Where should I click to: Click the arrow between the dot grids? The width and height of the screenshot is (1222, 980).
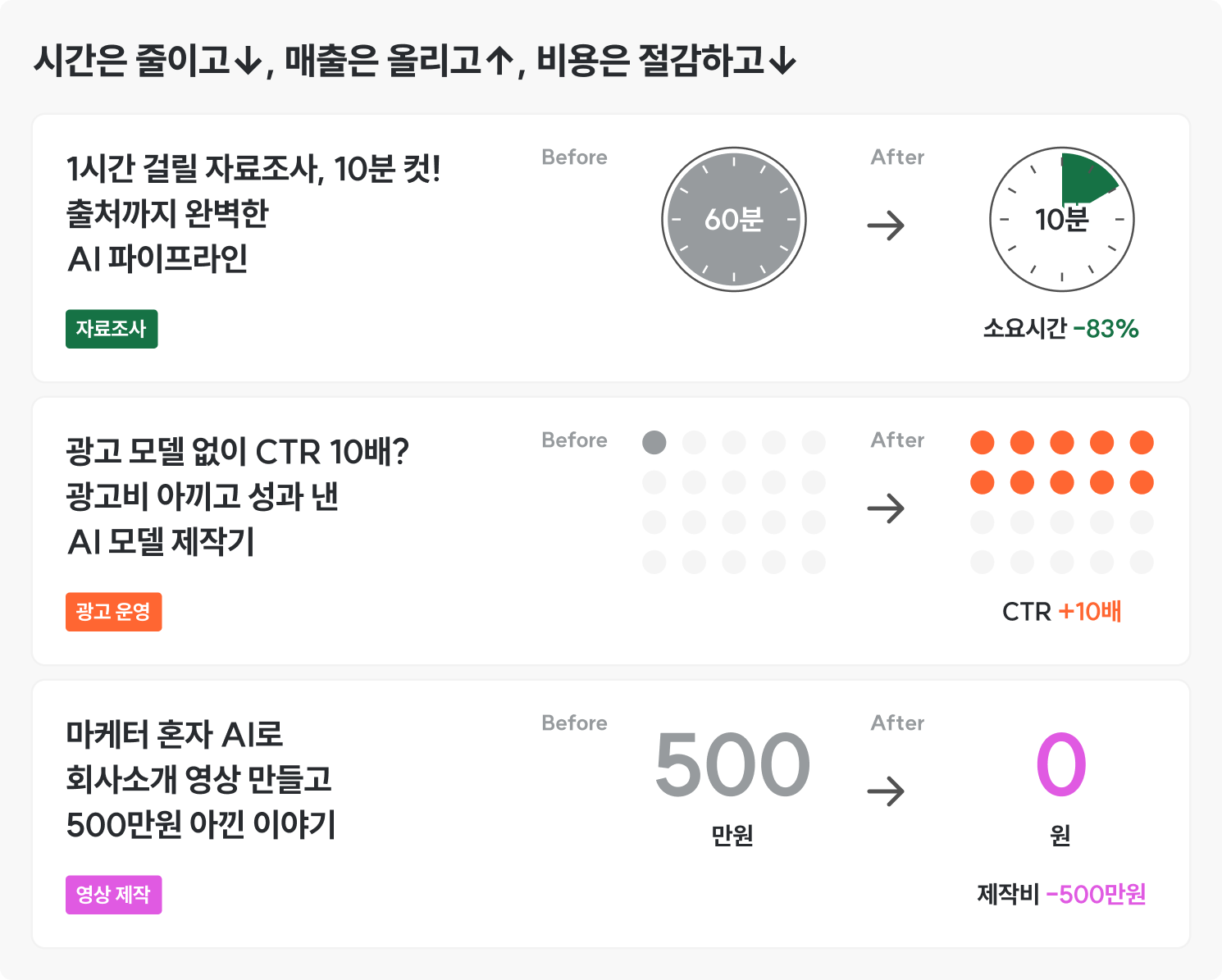click(x=886, y=508)
